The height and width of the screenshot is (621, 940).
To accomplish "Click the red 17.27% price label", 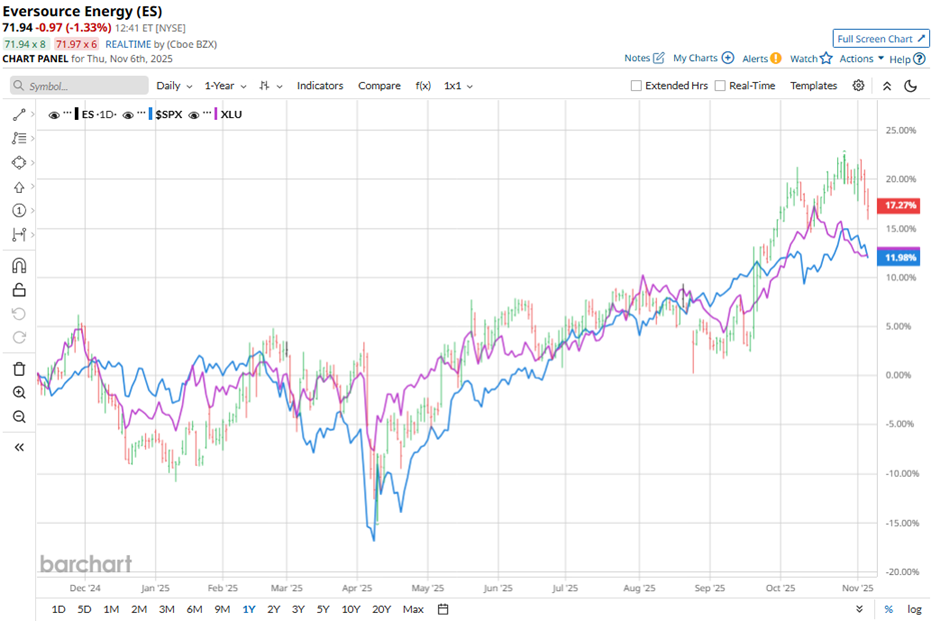I will point(899,206).
